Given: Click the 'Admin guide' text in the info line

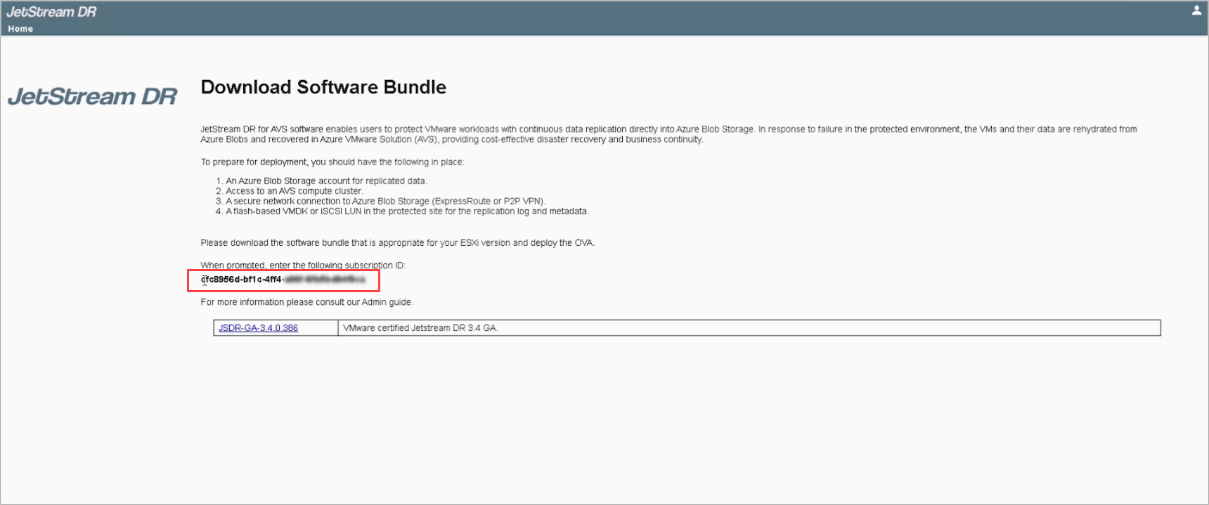Looking at the screenshot, I should click(387, 302).
